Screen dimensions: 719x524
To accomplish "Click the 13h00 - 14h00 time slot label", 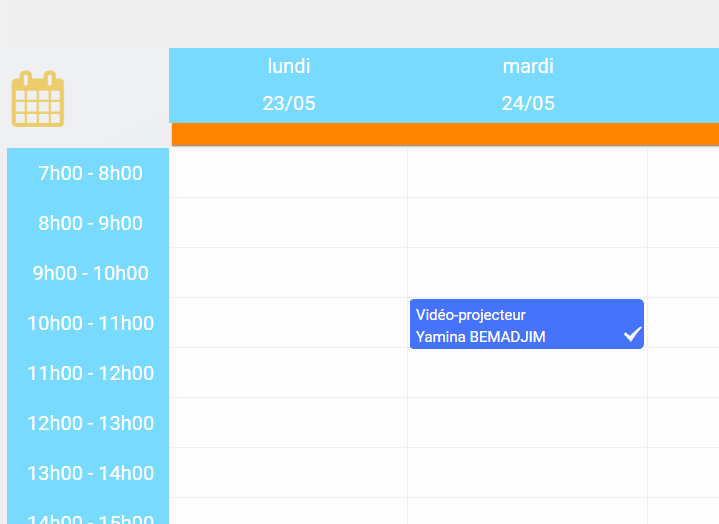I will tap(90, 473).
